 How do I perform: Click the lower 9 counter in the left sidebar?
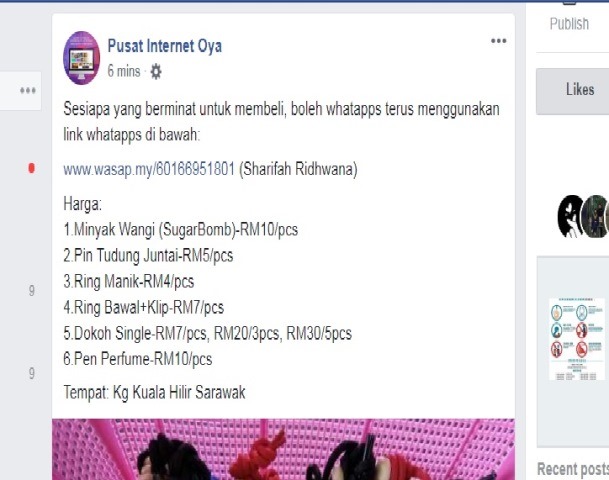(x=32, y=373)
